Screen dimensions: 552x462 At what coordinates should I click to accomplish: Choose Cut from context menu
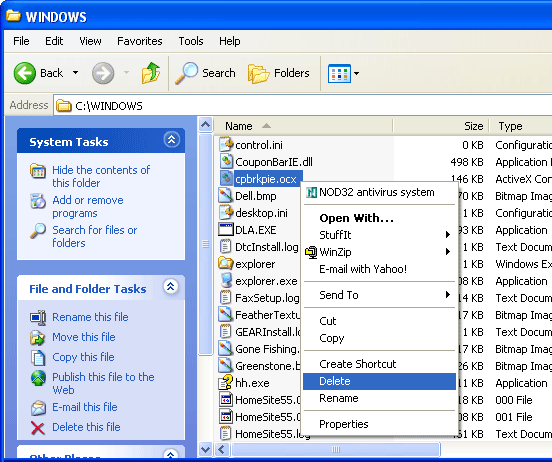tap(380, 321)
